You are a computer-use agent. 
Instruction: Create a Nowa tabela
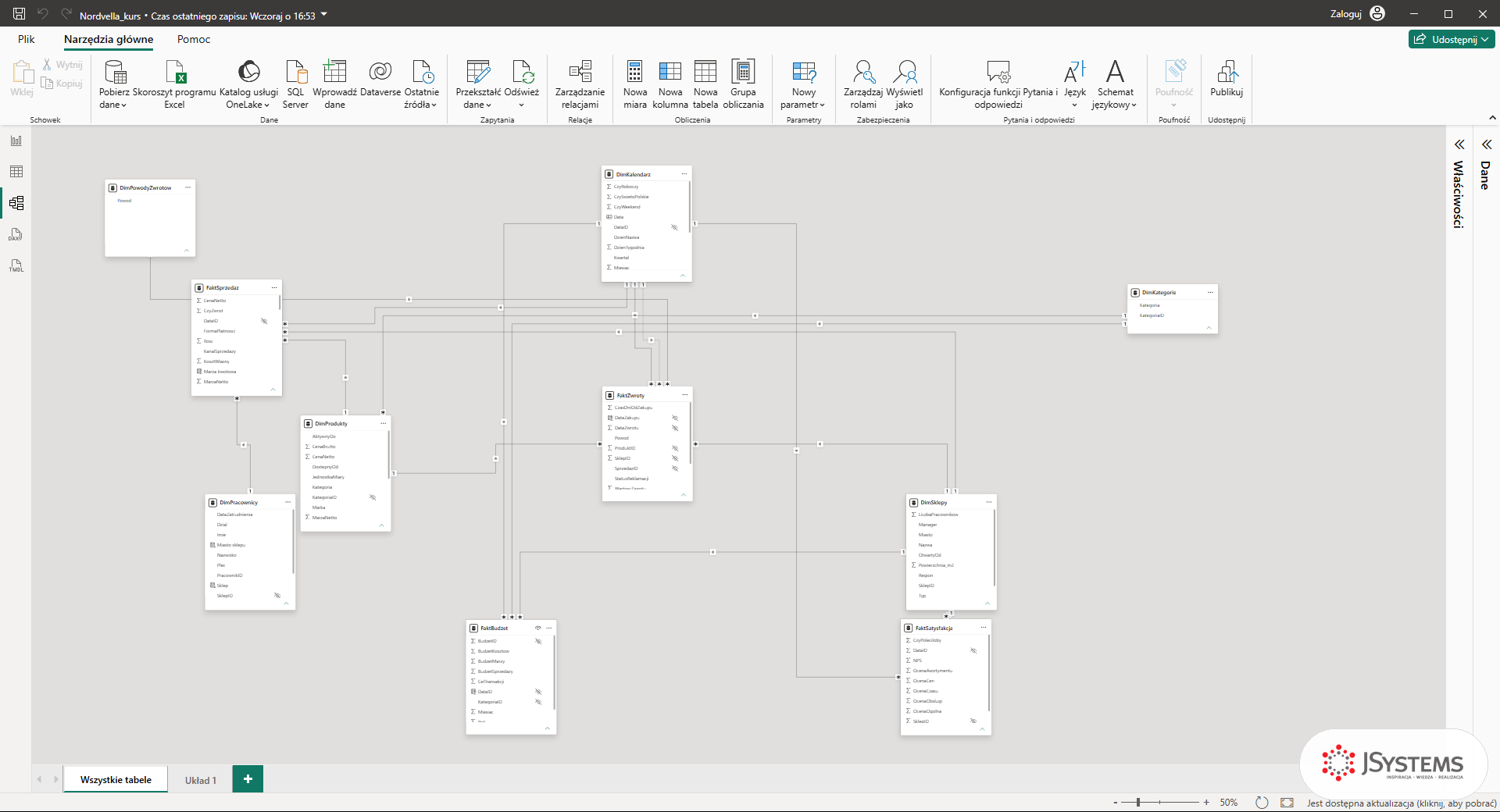(x=705, y=84)
